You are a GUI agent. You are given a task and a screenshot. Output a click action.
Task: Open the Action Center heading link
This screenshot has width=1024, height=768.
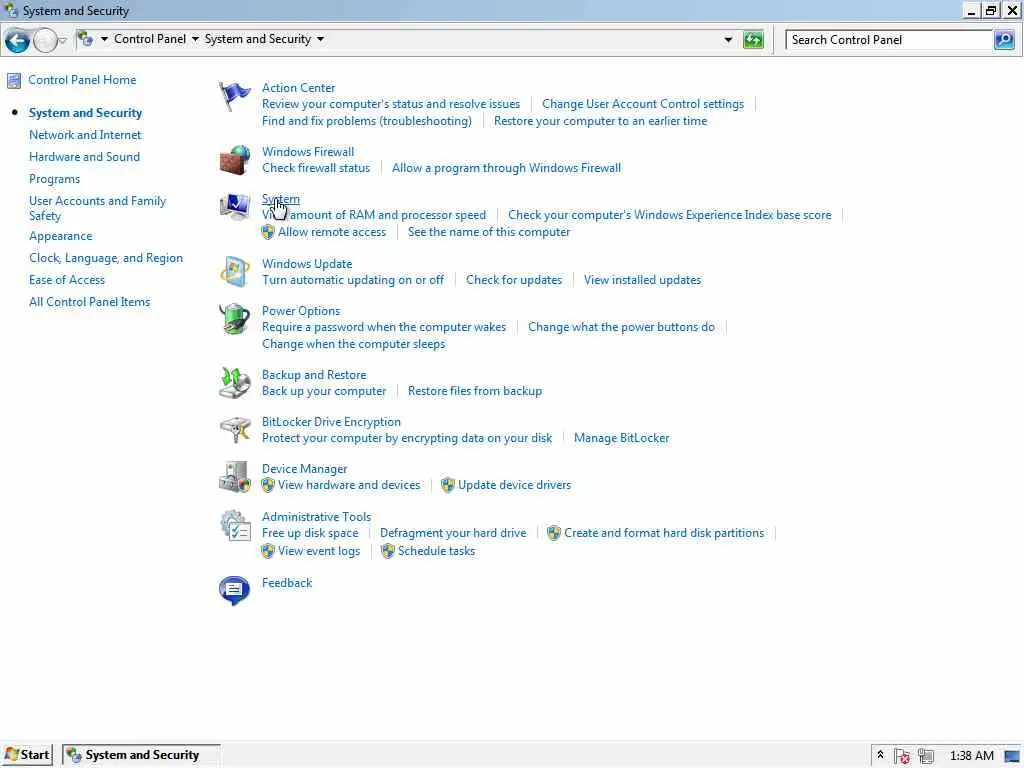[298, 88]
